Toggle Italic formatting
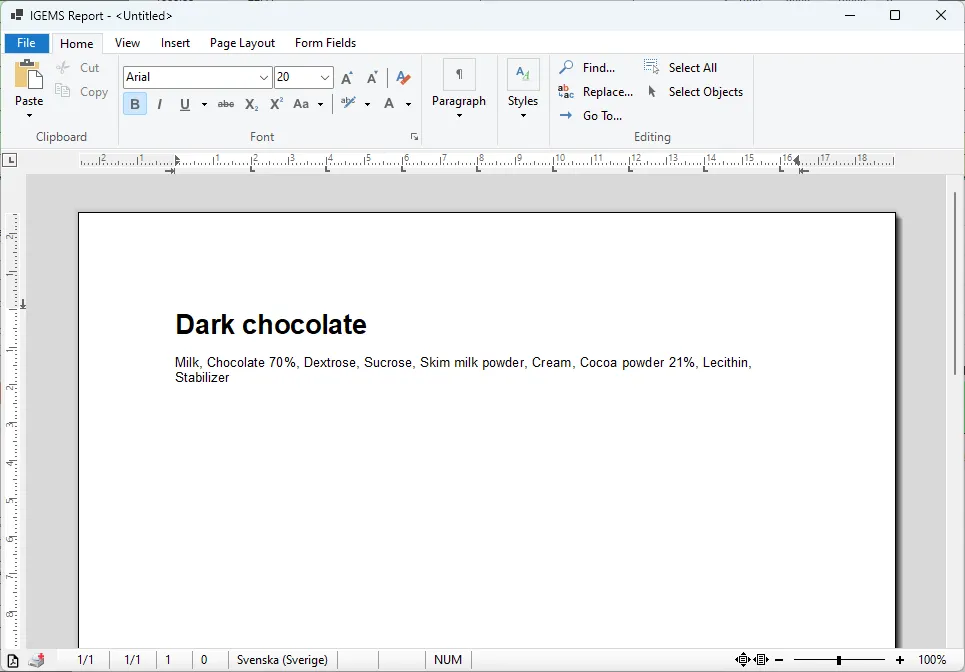This screenshot has width=965, height=672. [159, 104]
